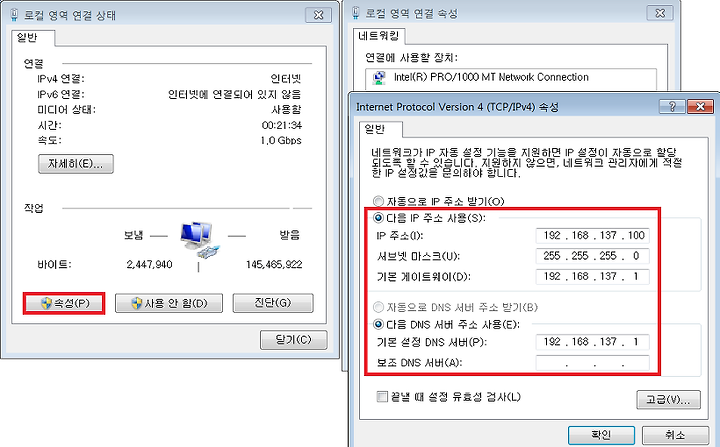Click the connection status title bar icon
The image size is (720, 447).
click(x=14, y=15)
